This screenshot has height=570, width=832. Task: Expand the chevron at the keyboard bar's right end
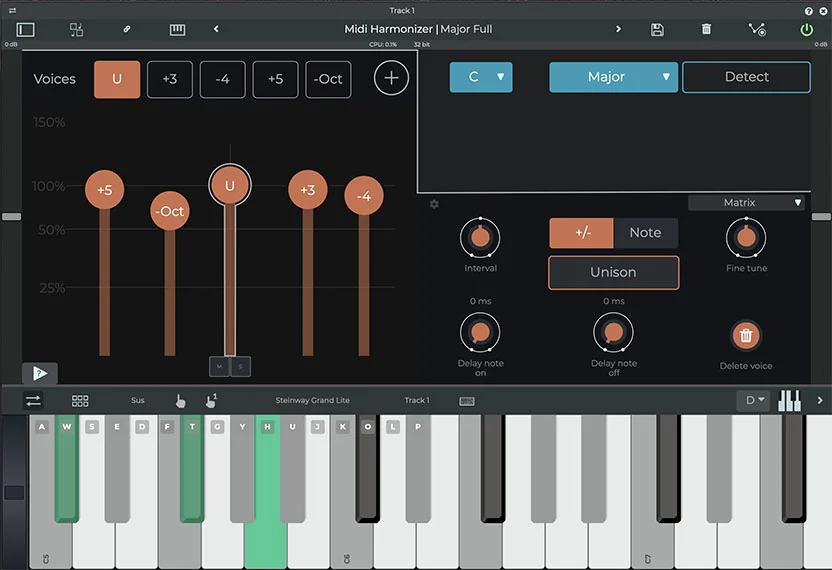pyautogui.click(x=820, y=400)
